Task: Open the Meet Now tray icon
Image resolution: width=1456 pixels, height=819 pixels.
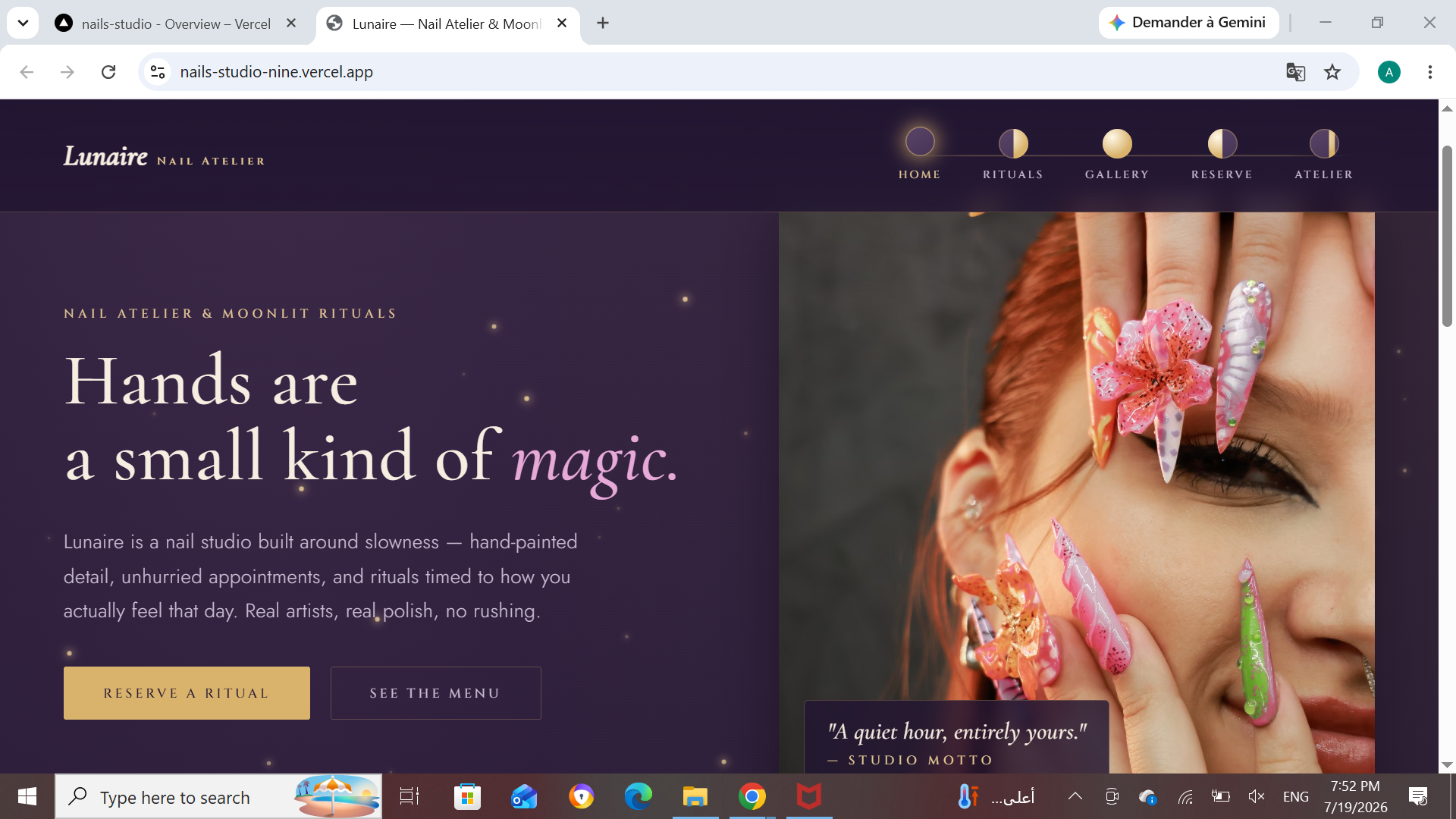Action: click(x=1112, y=796)
